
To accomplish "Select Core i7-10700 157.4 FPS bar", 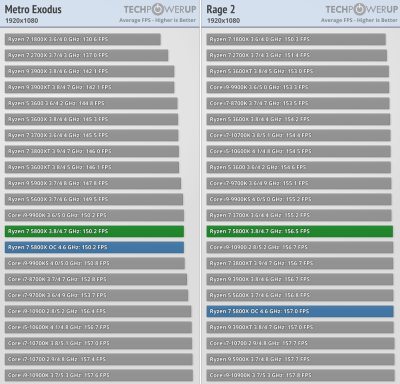I will point(99,359).
